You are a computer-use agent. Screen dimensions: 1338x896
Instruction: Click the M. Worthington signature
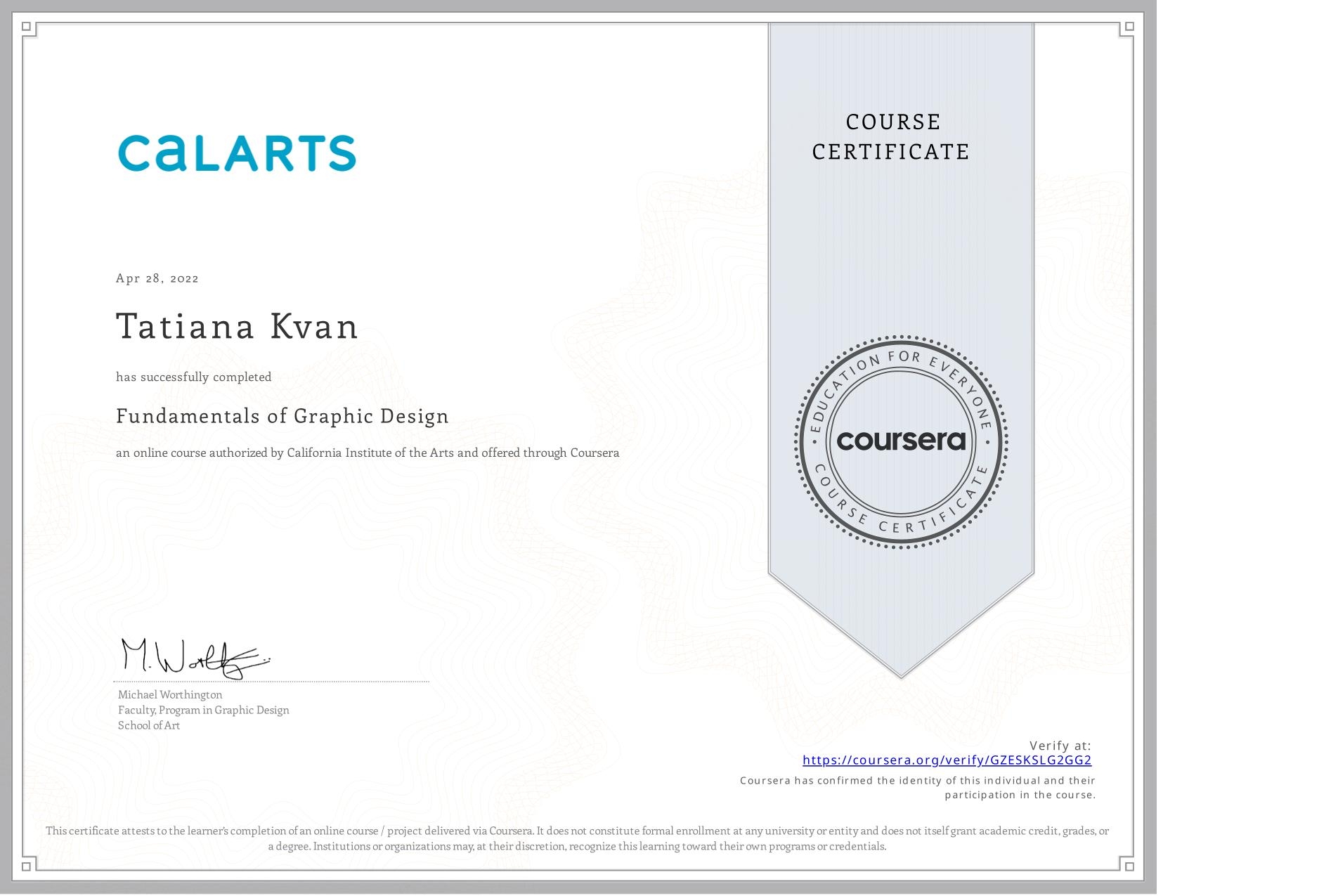click(x=195, y=658)
